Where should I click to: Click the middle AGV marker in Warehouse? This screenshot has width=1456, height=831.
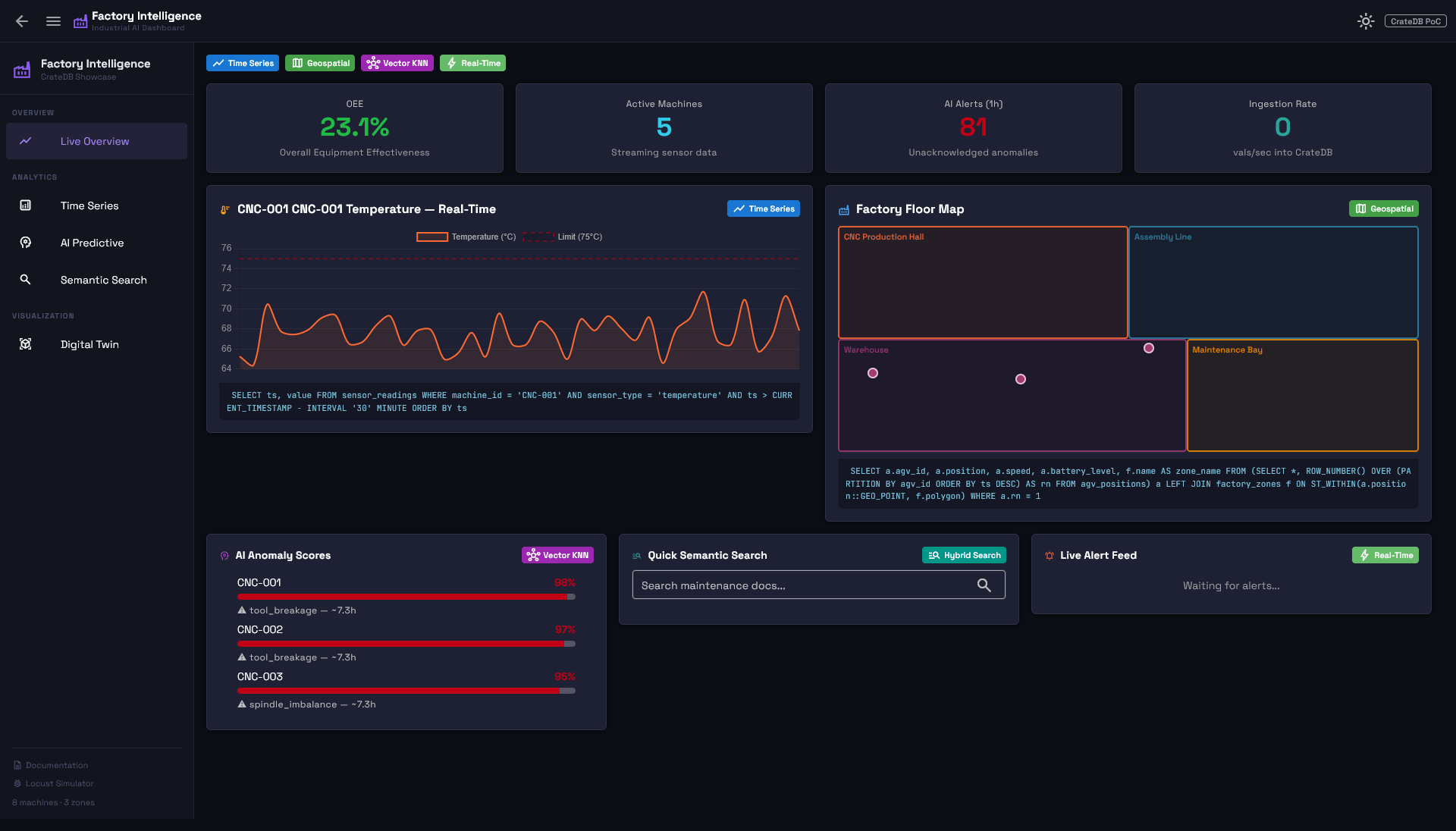pyautogui.click(x=1021, y=379)
